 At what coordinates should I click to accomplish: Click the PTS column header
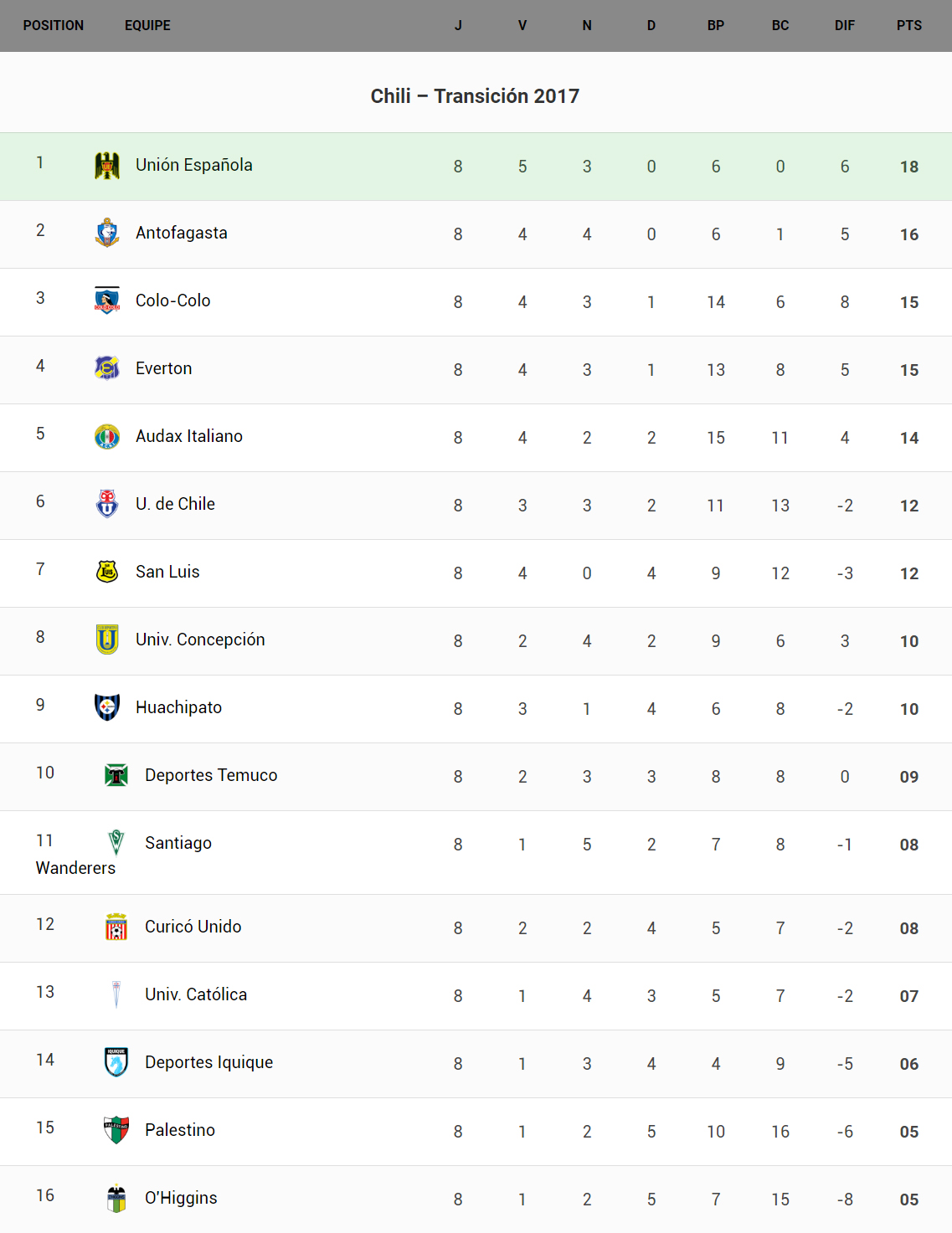click(908, 26)
